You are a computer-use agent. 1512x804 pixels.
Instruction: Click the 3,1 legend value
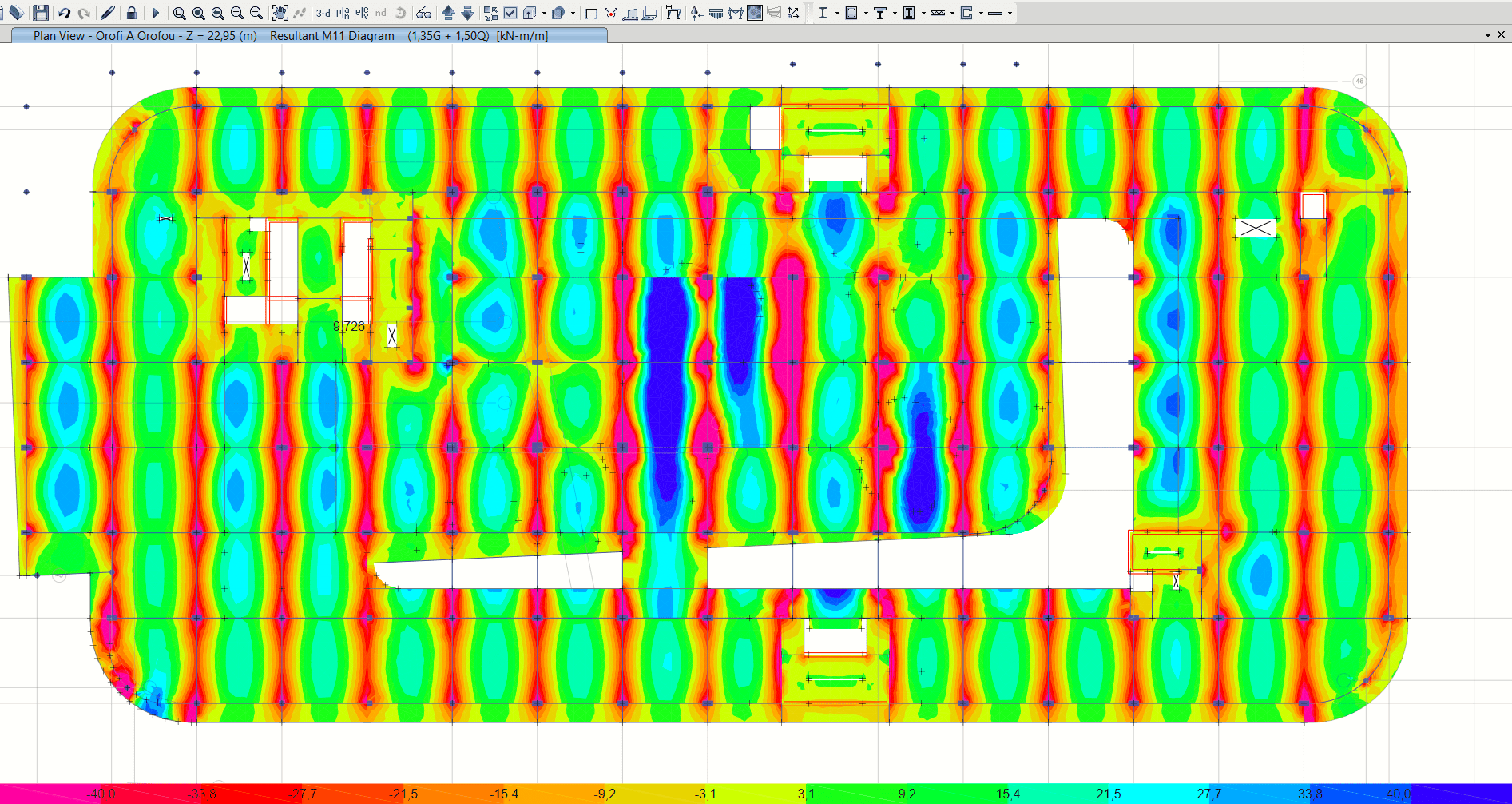[x=806, y=794]
